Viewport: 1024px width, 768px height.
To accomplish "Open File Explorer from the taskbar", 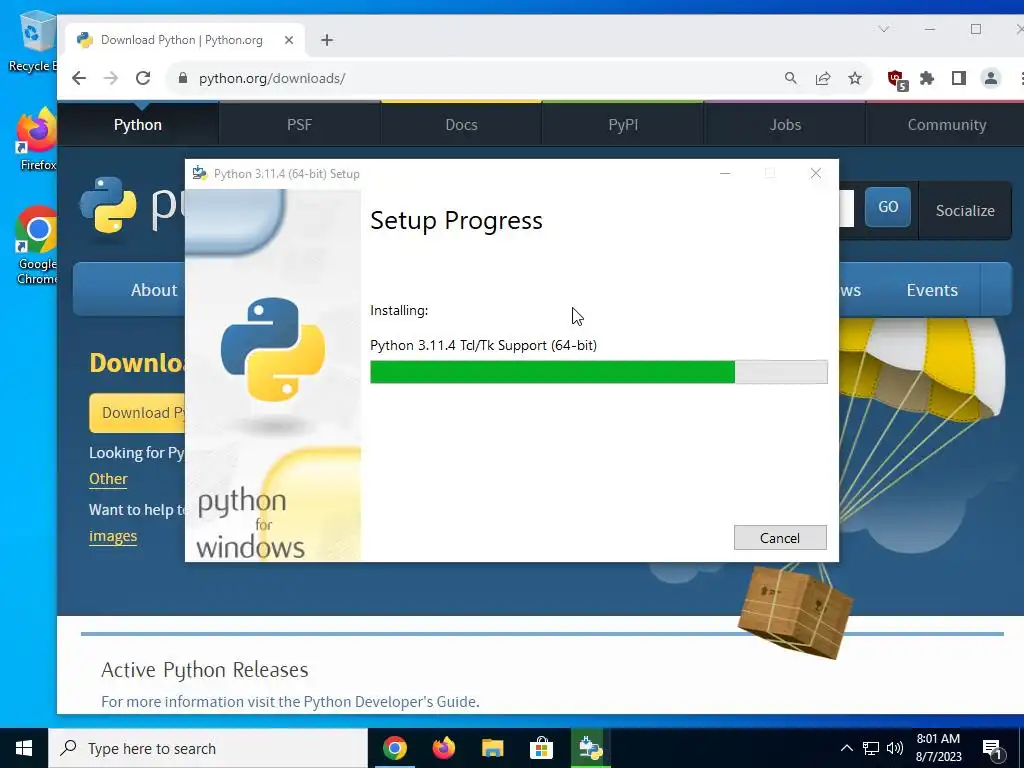I will point(492,748).
